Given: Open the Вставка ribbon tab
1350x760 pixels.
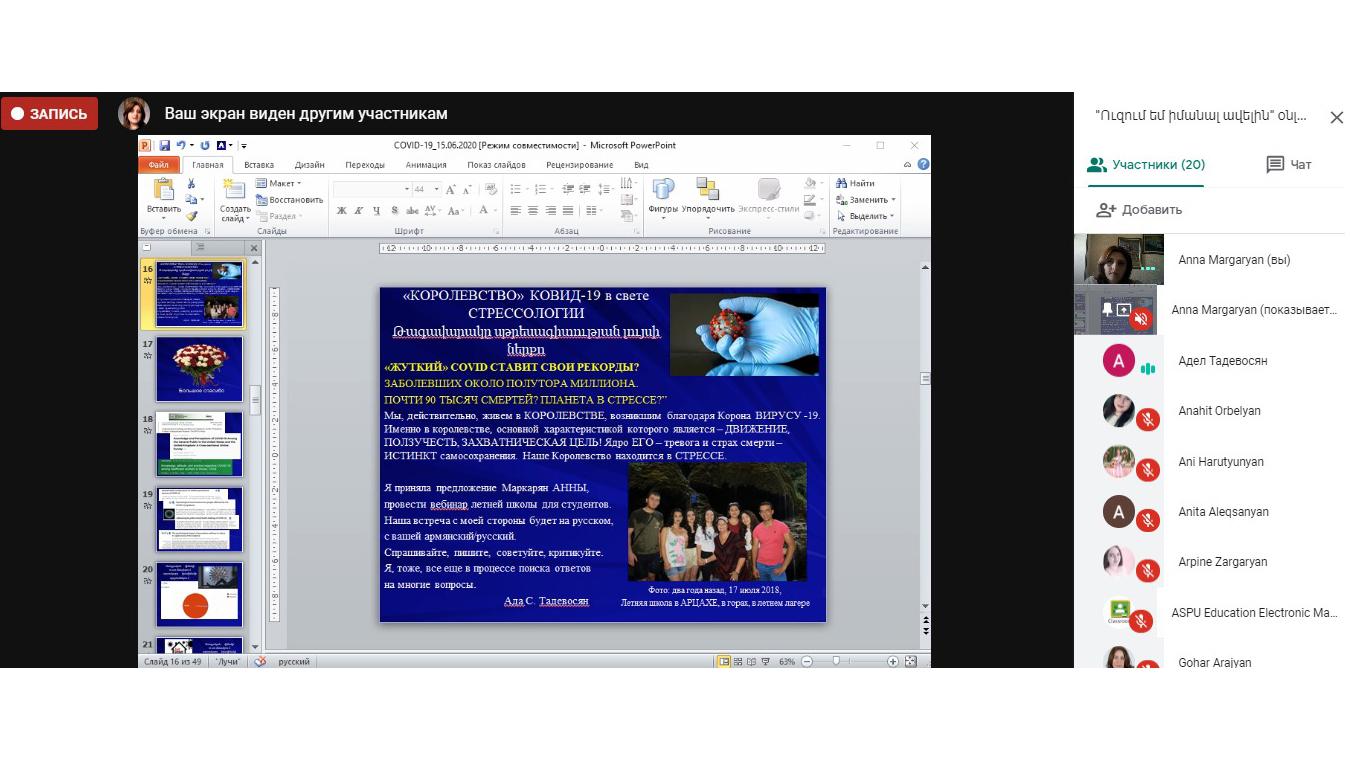Looking at the screenshot, I should tap(258, 165).
